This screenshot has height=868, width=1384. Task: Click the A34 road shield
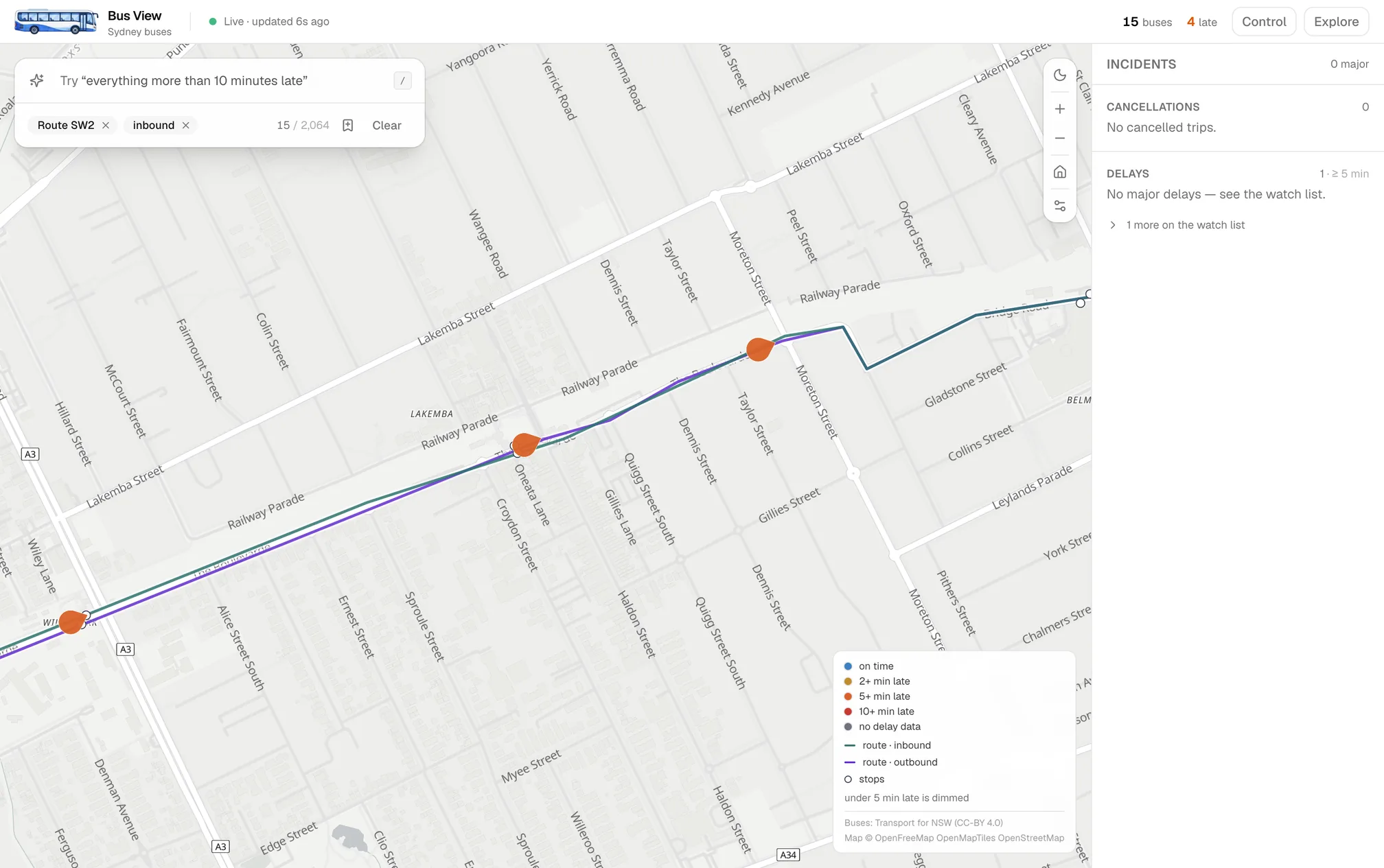coord(787,855)
